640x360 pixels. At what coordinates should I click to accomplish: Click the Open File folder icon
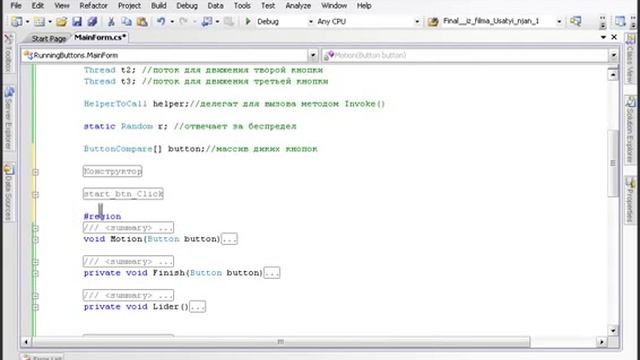pyautogui.click(x=62, y=22)
